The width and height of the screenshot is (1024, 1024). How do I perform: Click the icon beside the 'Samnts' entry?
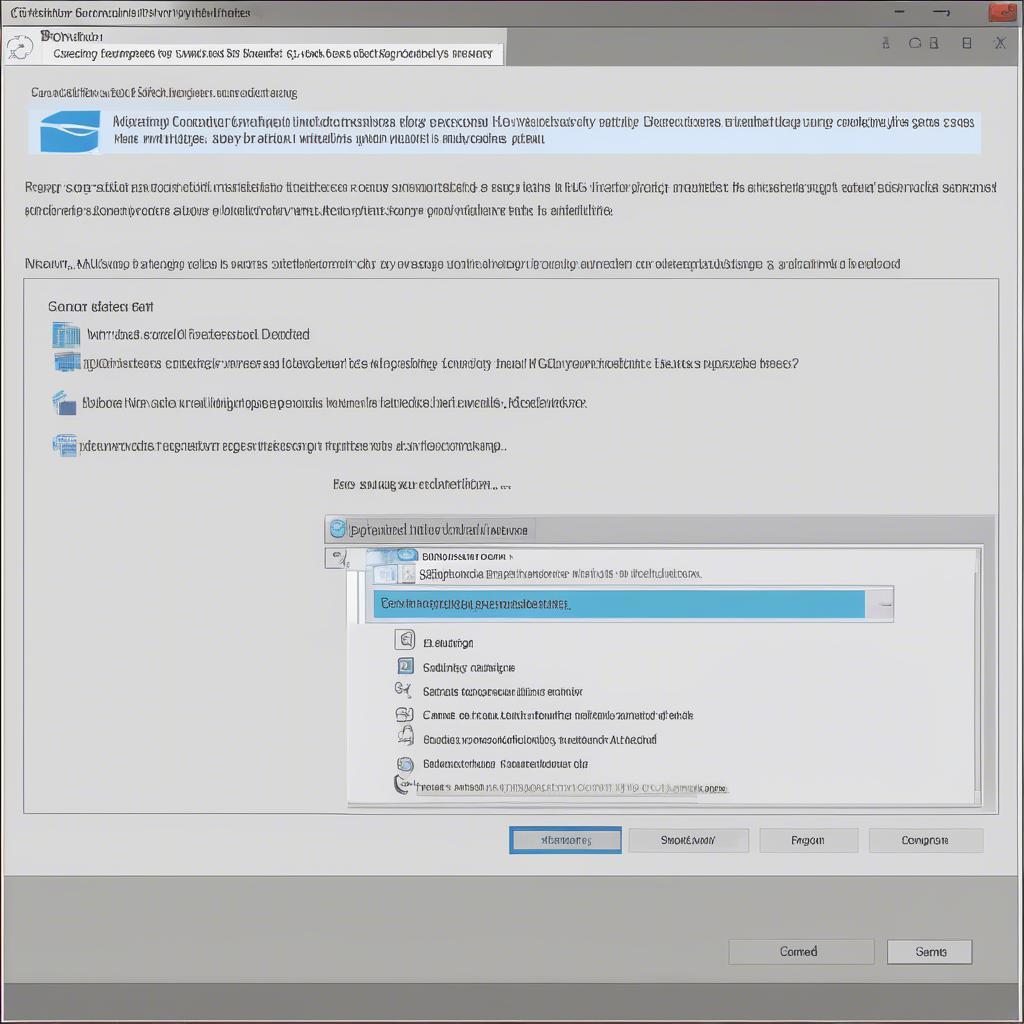[x=403, y=690]
